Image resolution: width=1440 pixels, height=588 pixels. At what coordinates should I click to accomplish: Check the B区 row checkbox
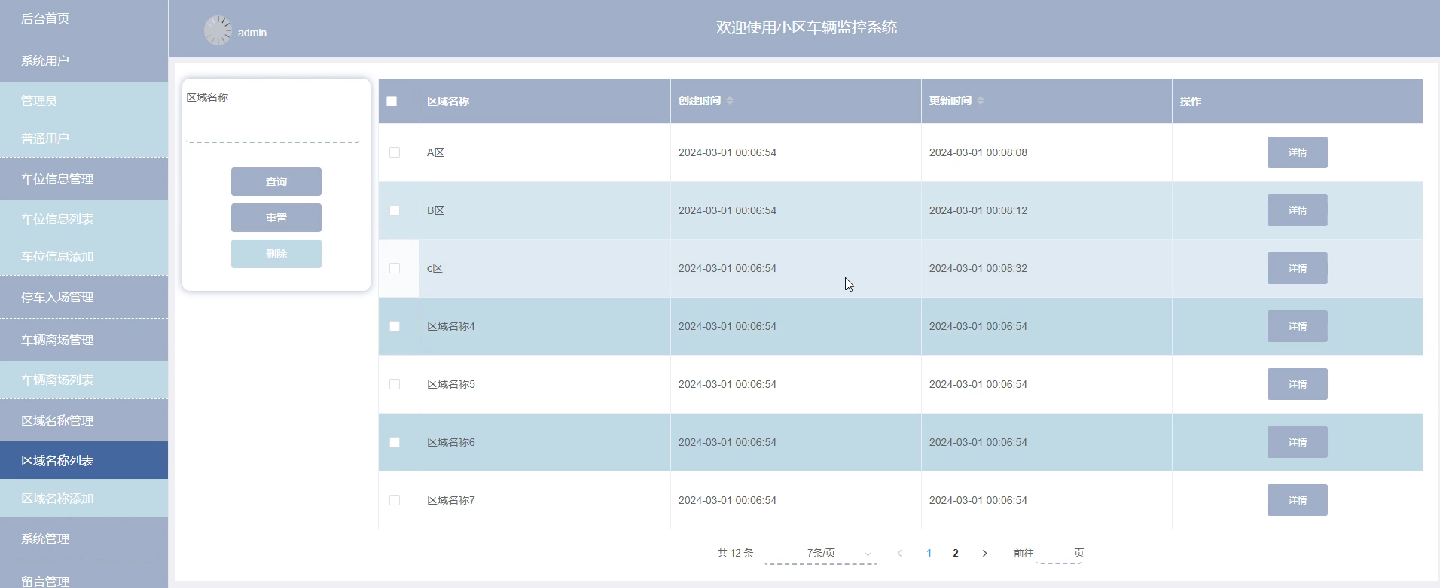point(394,210)
